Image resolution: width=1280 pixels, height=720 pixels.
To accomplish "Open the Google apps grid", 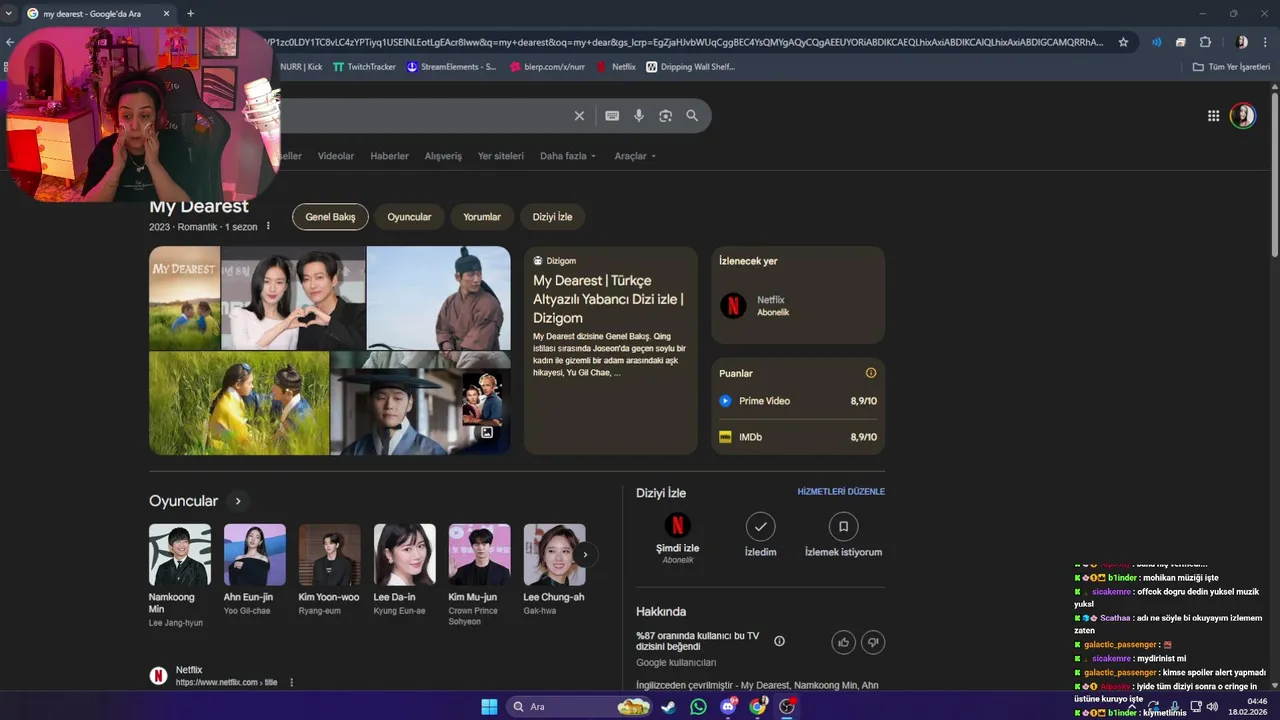I will (1213, 116).
